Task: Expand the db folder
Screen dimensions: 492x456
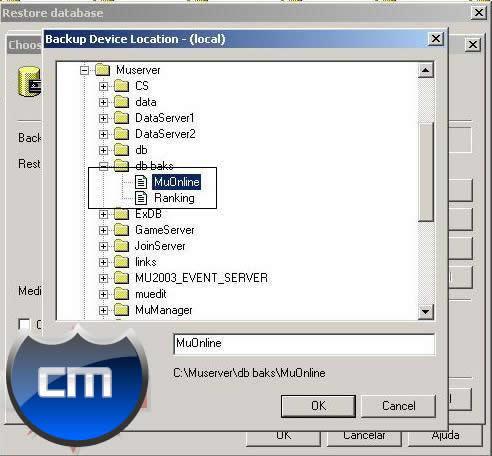Action: tap(103, 150)
